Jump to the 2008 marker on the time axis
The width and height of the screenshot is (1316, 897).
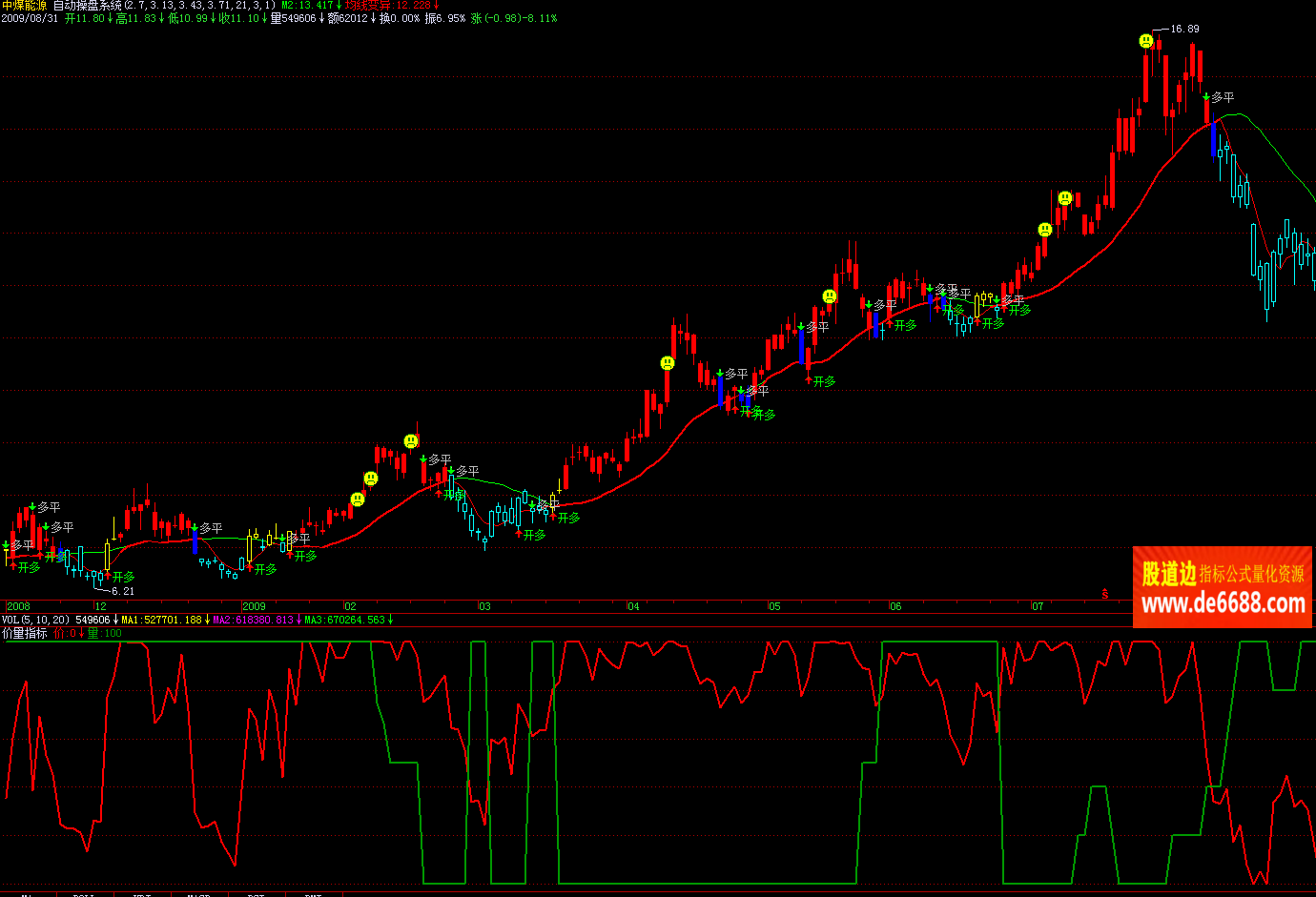18,606
